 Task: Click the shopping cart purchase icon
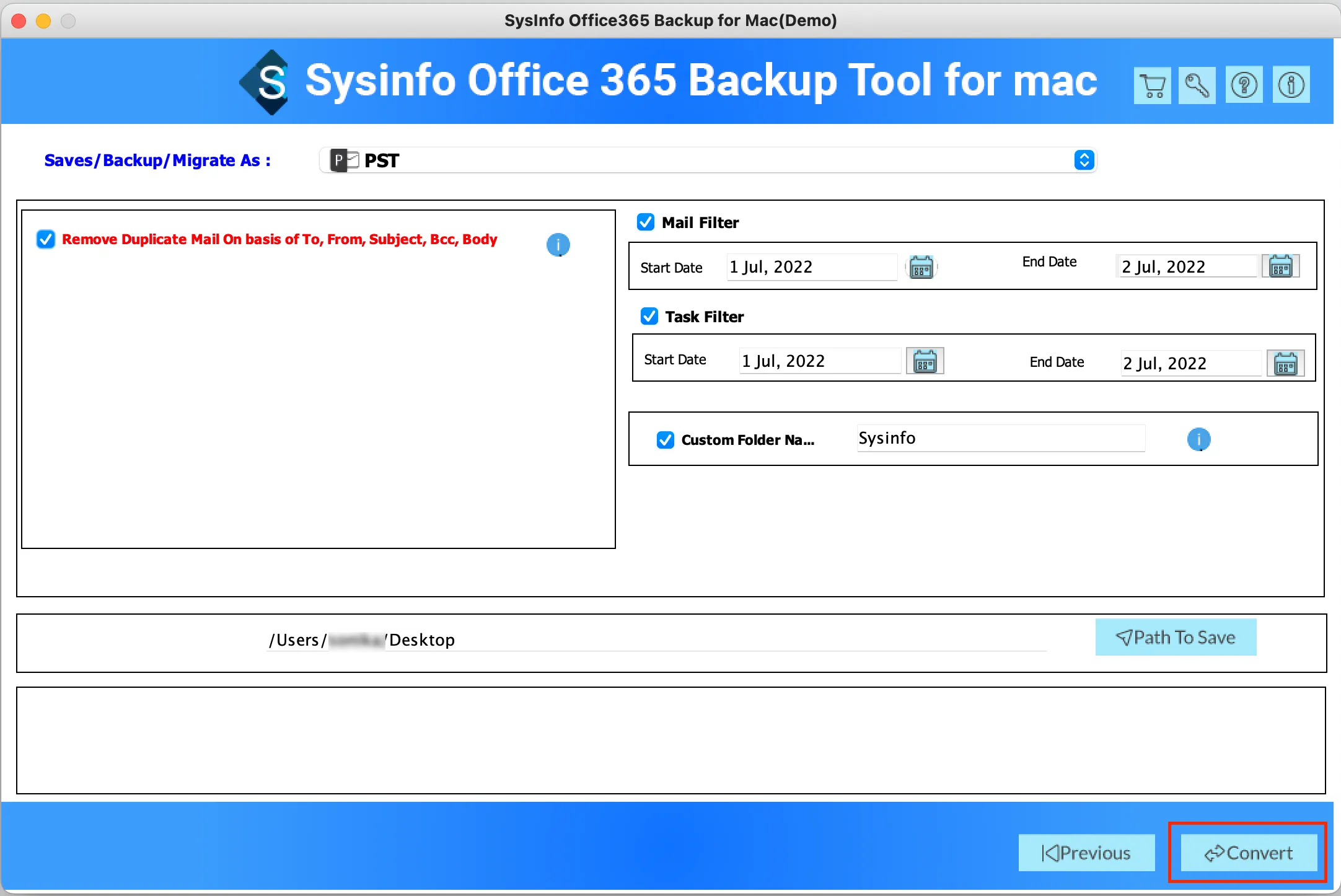tap(1152, 86)
